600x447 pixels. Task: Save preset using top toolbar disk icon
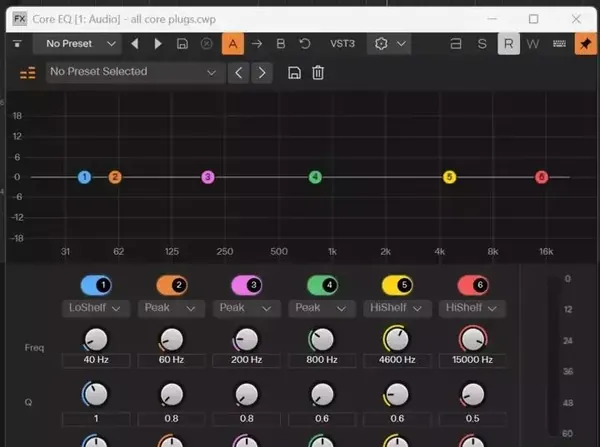tap(182, 44)
